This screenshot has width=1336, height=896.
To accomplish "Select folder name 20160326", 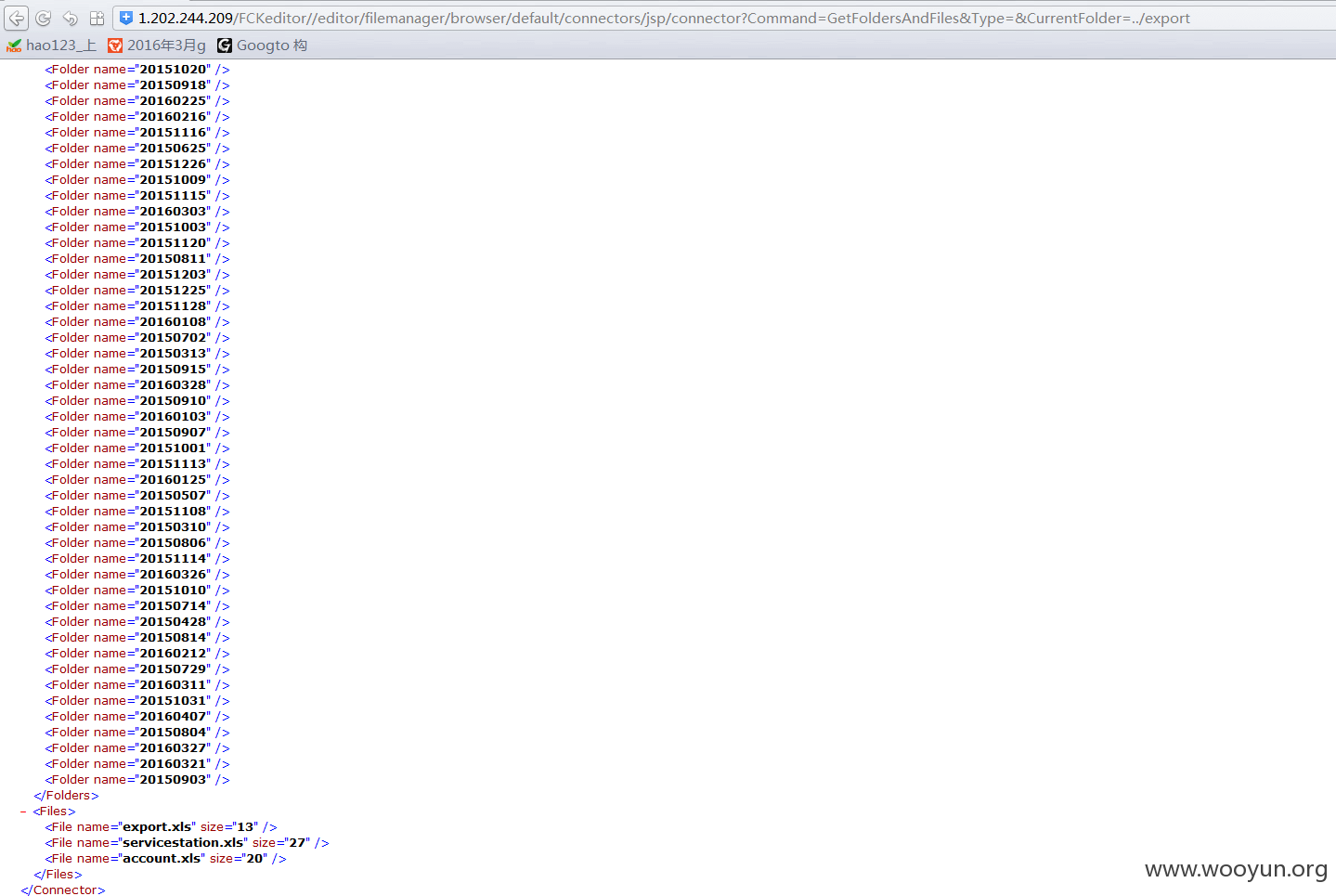I will click(173, 575).
